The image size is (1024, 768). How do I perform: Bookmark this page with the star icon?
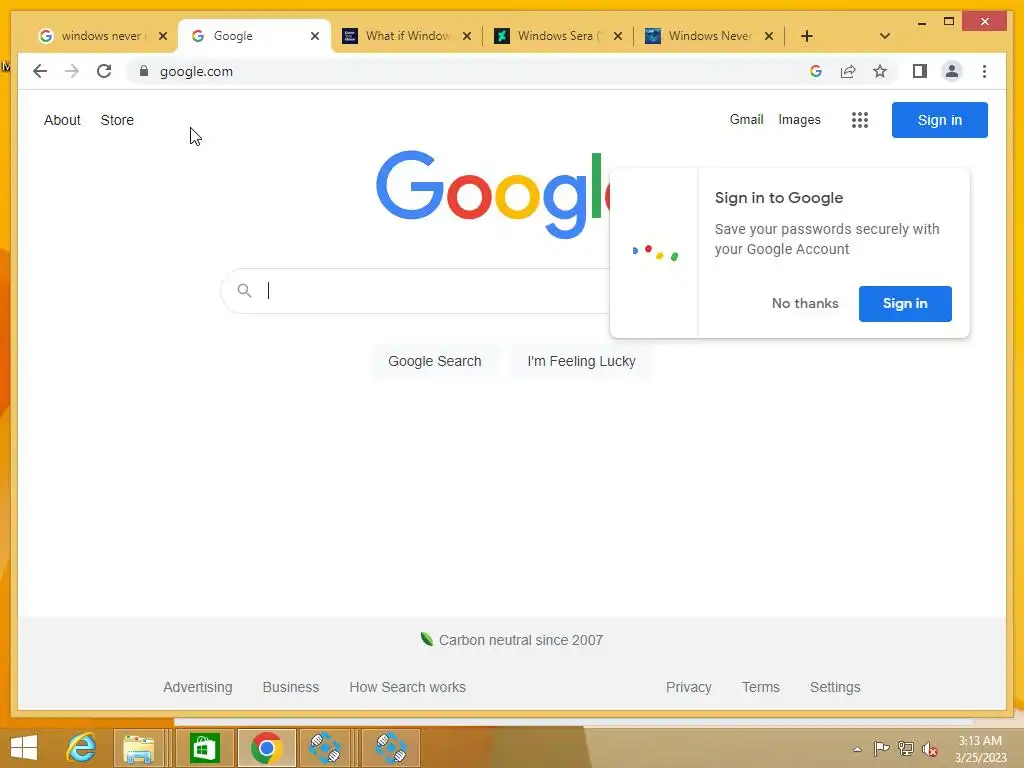point(880,71)
